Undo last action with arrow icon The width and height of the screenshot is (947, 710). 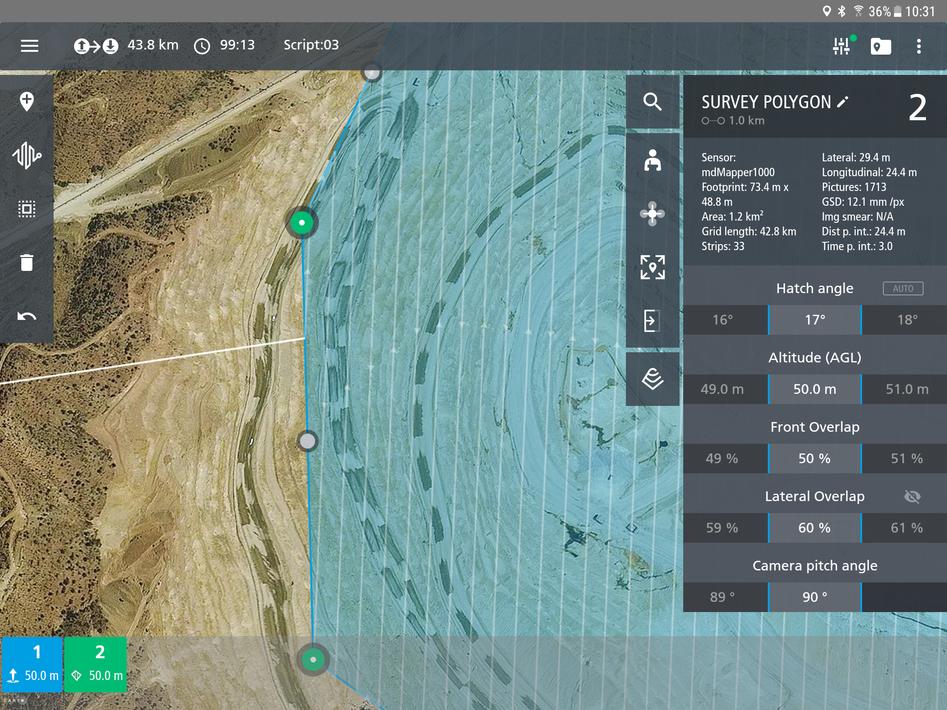click(27, 316)
